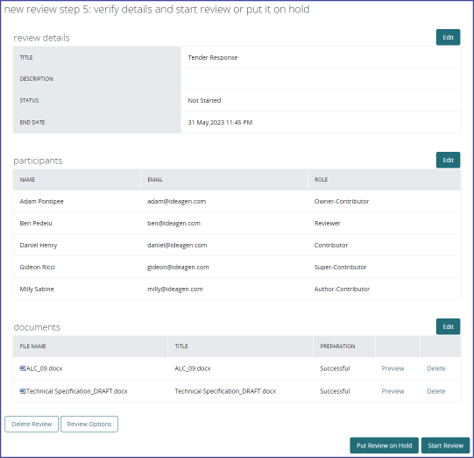474x458 pixels.
Task: Click the Delete Review button
Action: click(32, 424)
